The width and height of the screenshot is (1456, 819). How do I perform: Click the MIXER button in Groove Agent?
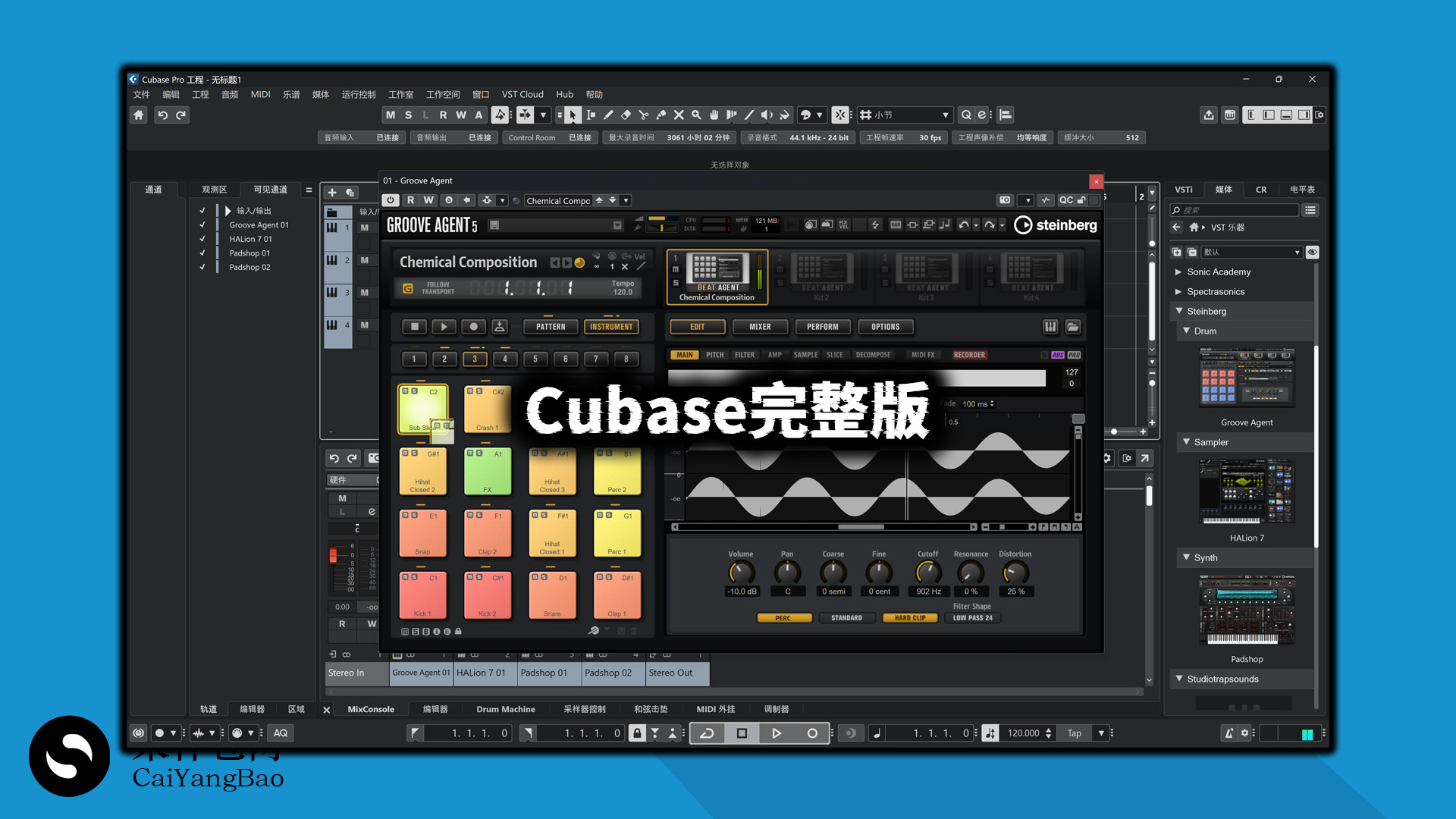[760, 326]
